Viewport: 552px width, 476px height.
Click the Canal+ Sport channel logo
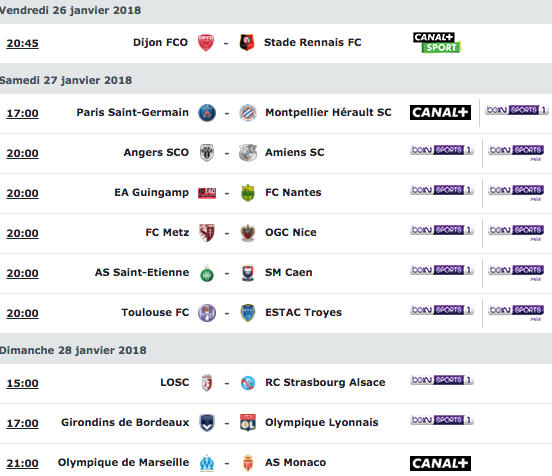tap(437, 43)
